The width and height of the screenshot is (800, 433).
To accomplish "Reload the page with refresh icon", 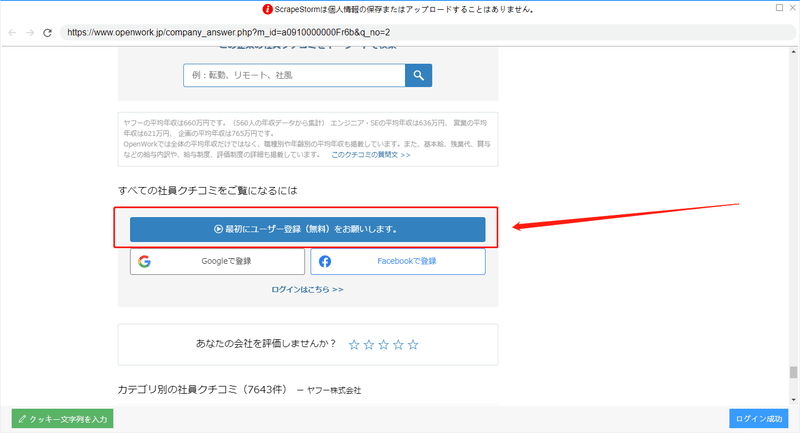I will click(x=47, y=33).
